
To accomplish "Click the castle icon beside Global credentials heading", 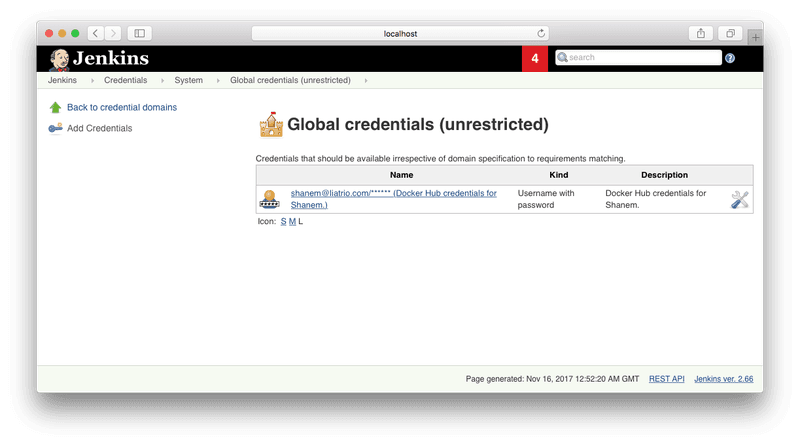I will tap(271, 125).
